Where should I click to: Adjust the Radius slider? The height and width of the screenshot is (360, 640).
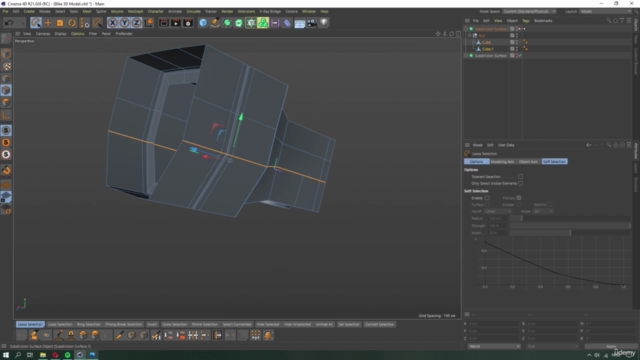pyautogui.click(x=570, y=218)
